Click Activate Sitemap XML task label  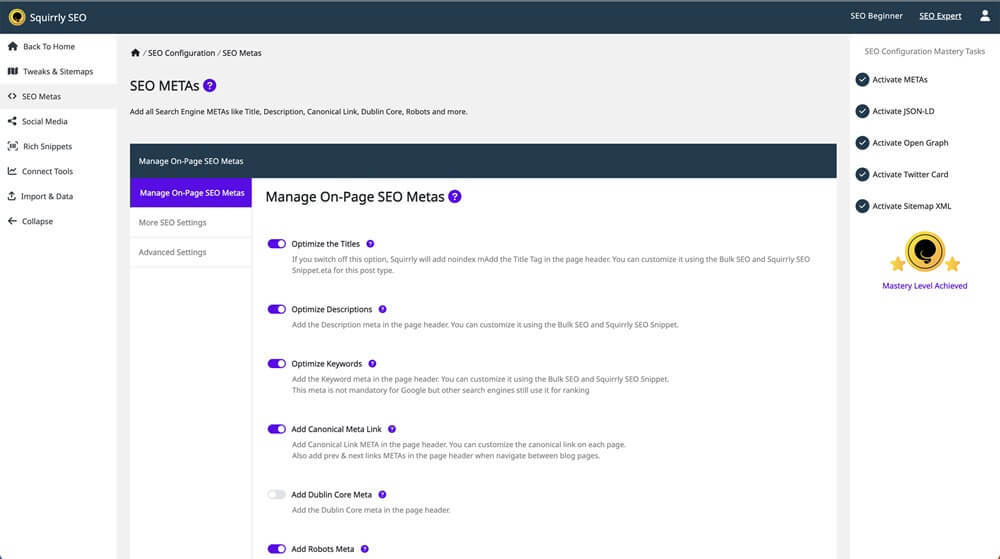click(911, 206)
